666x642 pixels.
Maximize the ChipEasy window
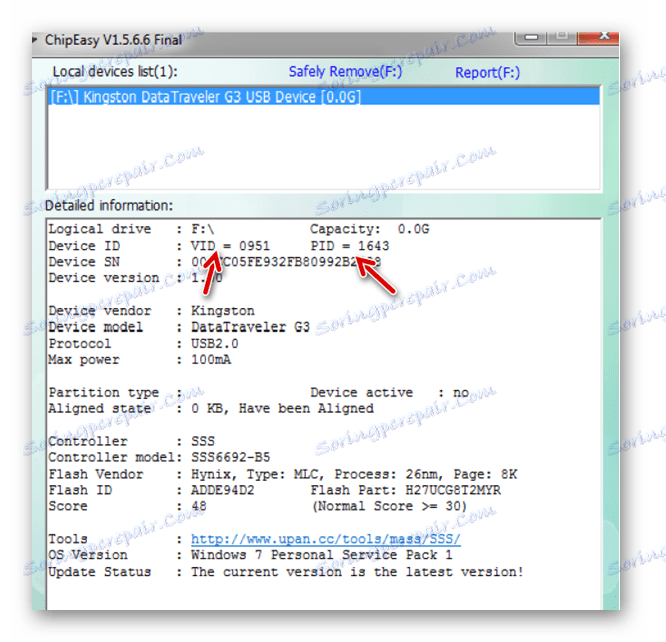(562, 37)
